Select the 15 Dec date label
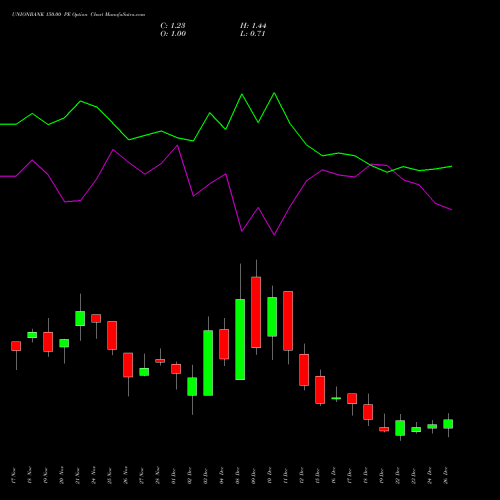The image size is (500, 500). coord(318,475)
